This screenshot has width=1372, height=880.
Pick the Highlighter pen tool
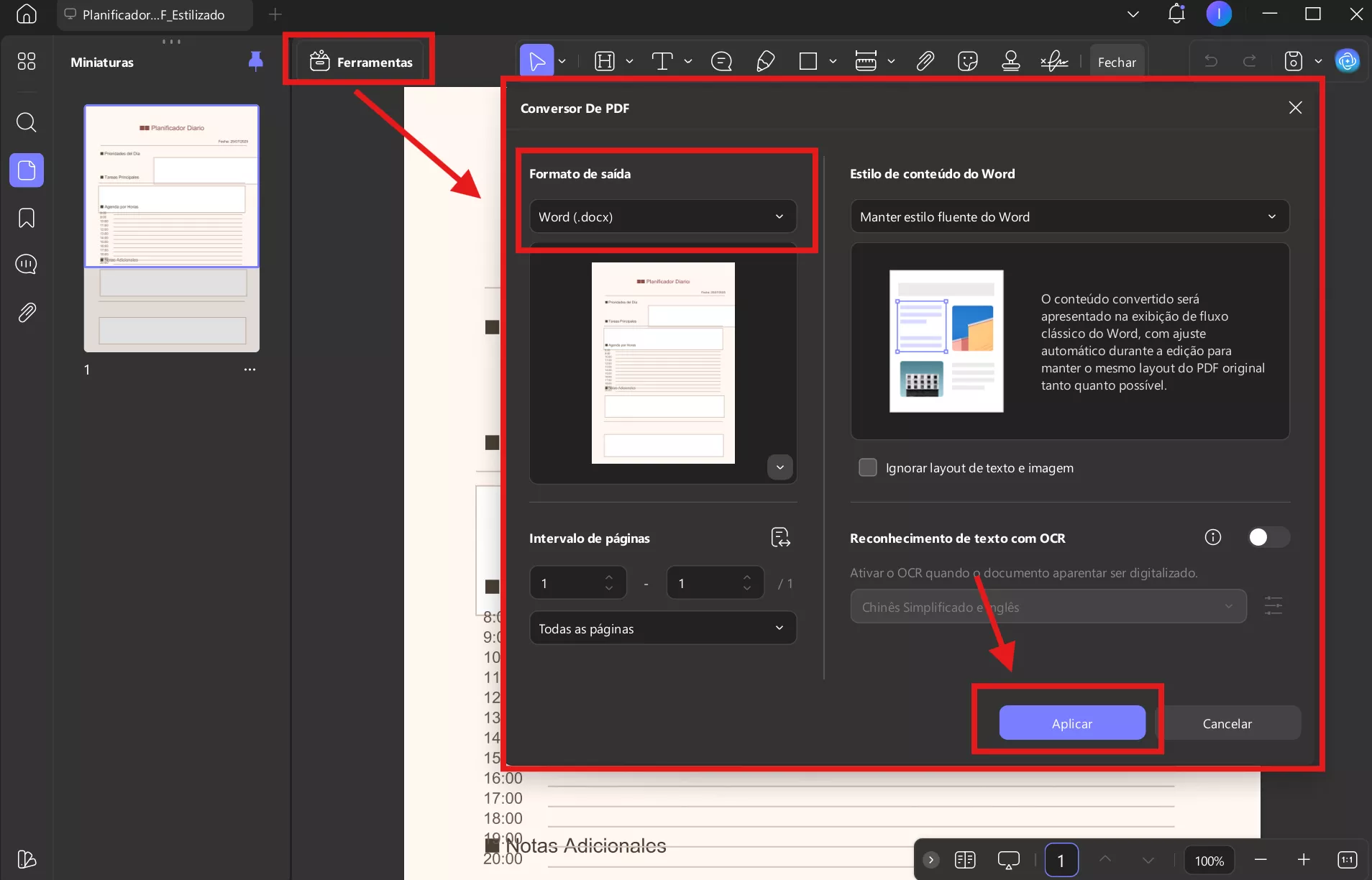tap(764, 61)
